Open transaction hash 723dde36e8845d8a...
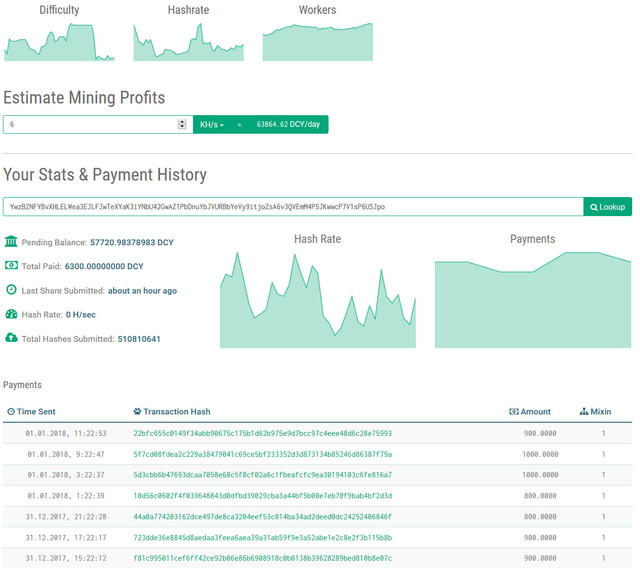The image size is (640, 574). pos(262,538)
